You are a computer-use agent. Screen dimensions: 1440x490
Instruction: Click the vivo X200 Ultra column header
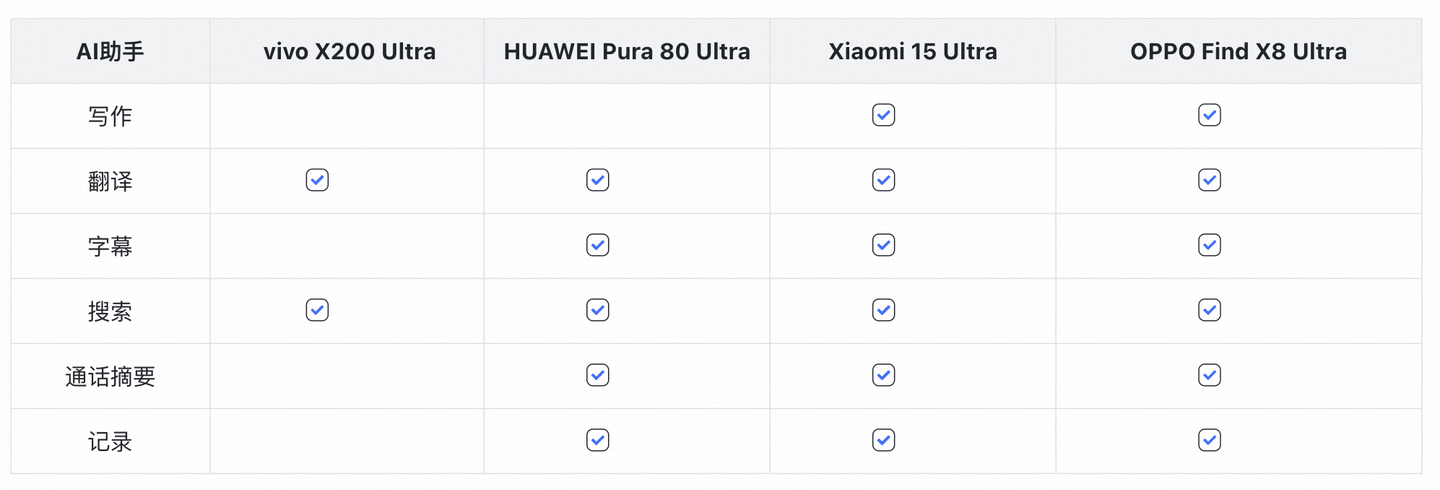coord(349,51)
